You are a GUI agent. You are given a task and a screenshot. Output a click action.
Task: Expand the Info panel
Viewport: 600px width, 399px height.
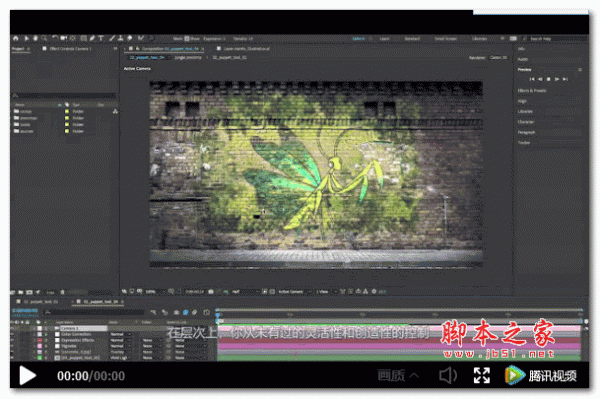tap(521, 49)
